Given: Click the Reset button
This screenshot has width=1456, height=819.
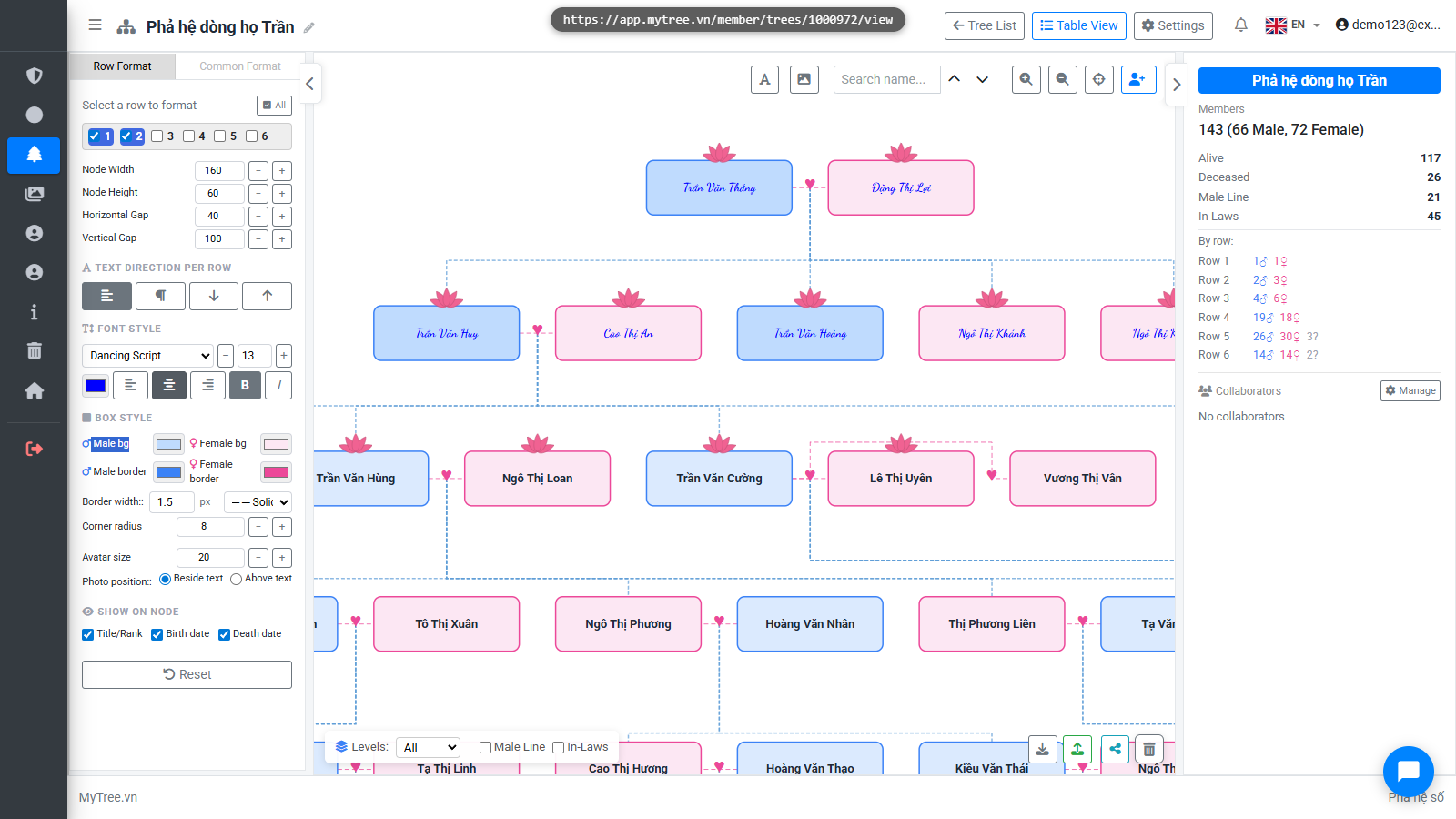Looking at the screenshot, I should 187,674.
